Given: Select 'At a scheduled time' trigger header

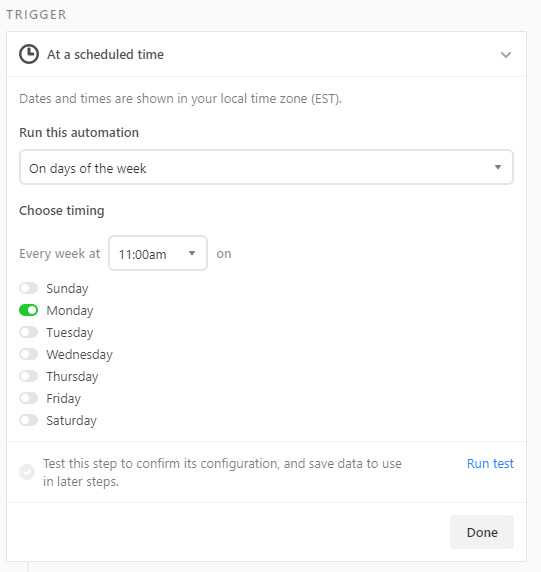Looking at the screenshot, I should click(266, 54).
